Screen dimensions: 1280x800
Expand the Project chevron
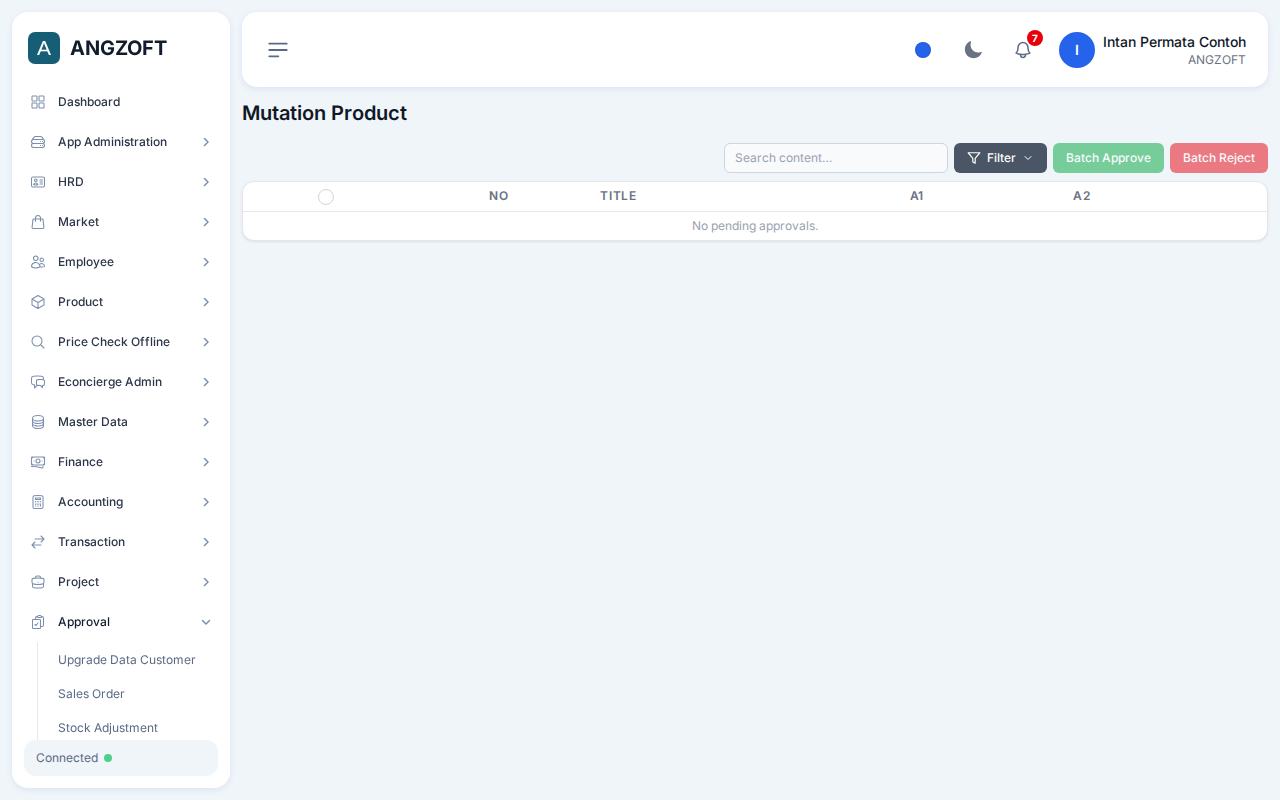tap(206, 582)
